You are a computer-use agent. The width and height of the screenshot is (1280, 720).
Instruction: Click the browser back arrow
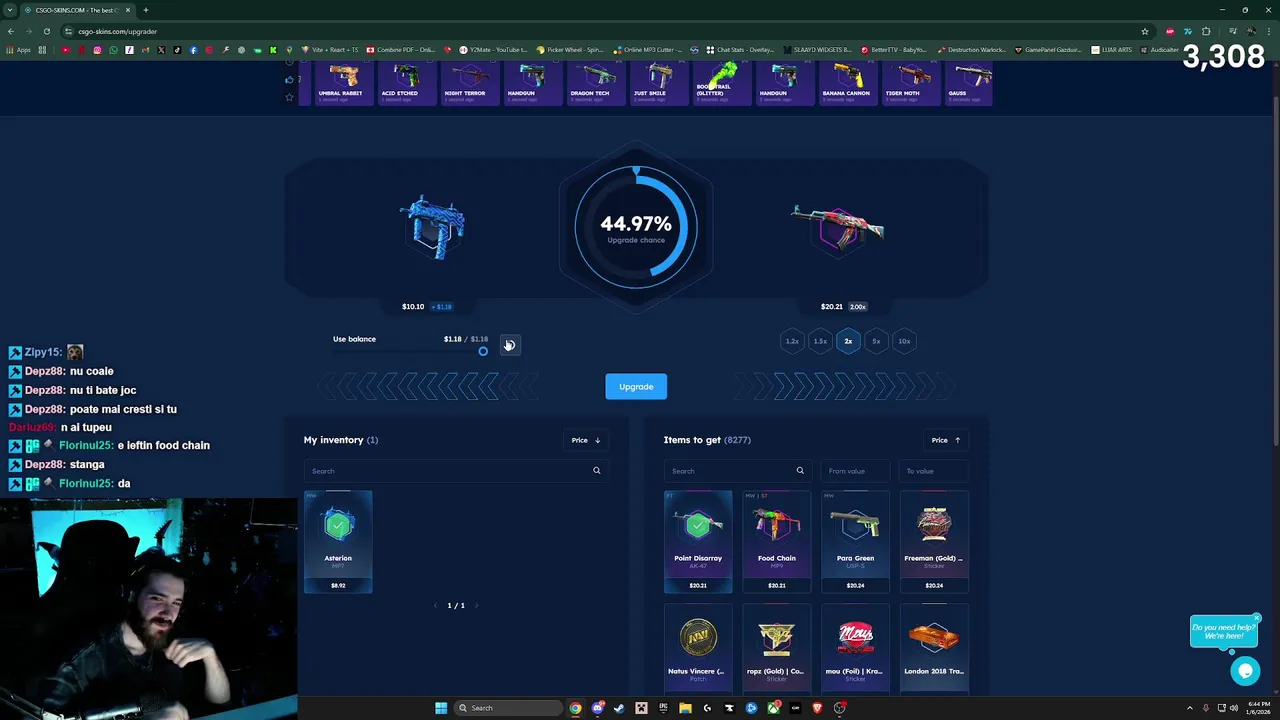11,31
